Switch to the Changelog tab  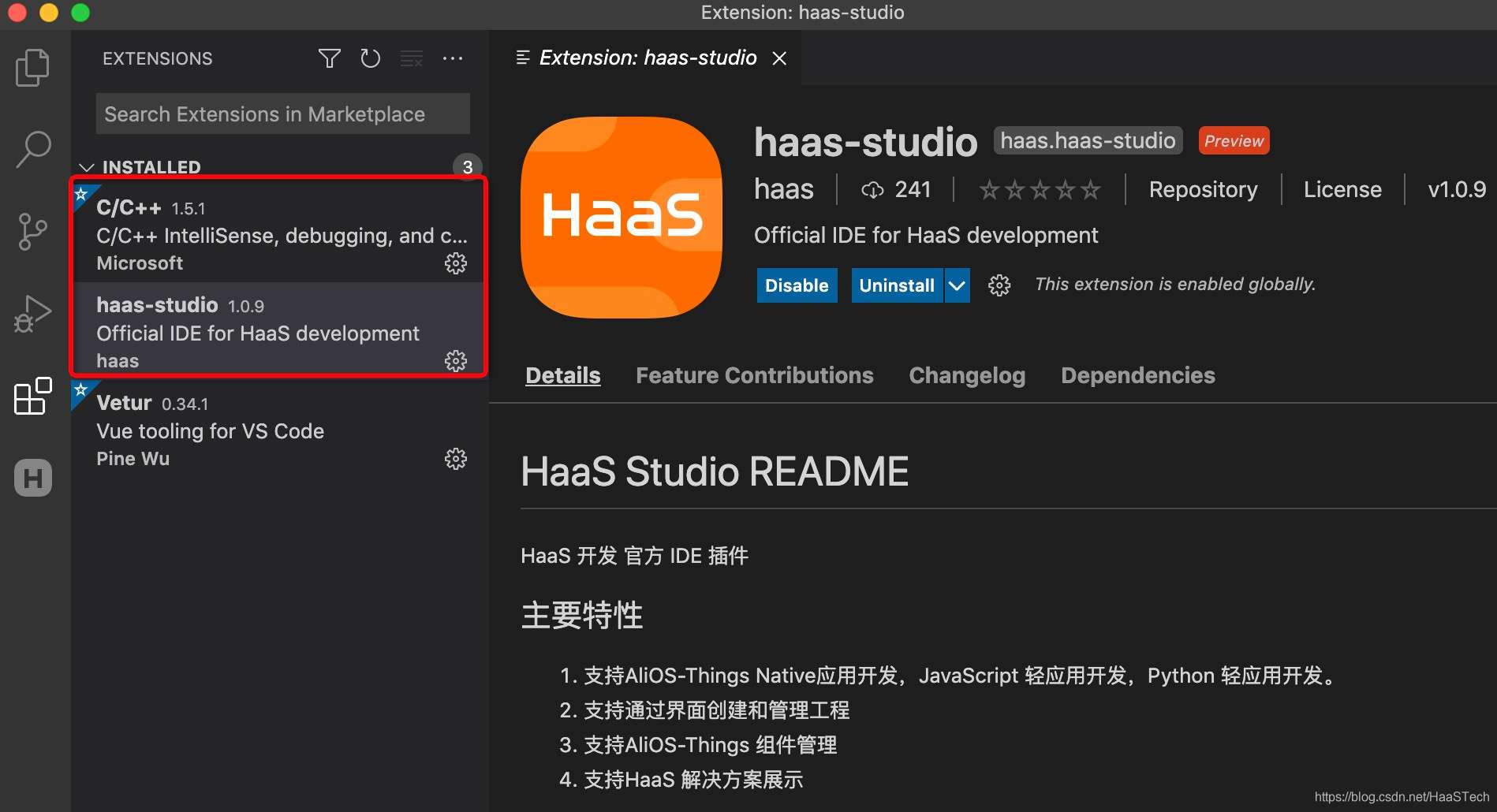tap(967, 375)
